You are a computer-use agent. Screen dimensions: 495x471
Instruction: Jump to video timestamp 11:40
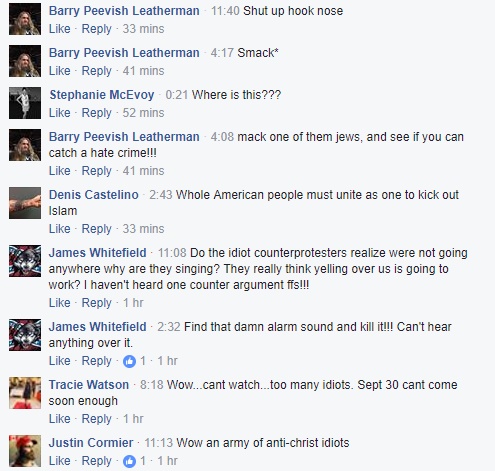pos(225,11)
